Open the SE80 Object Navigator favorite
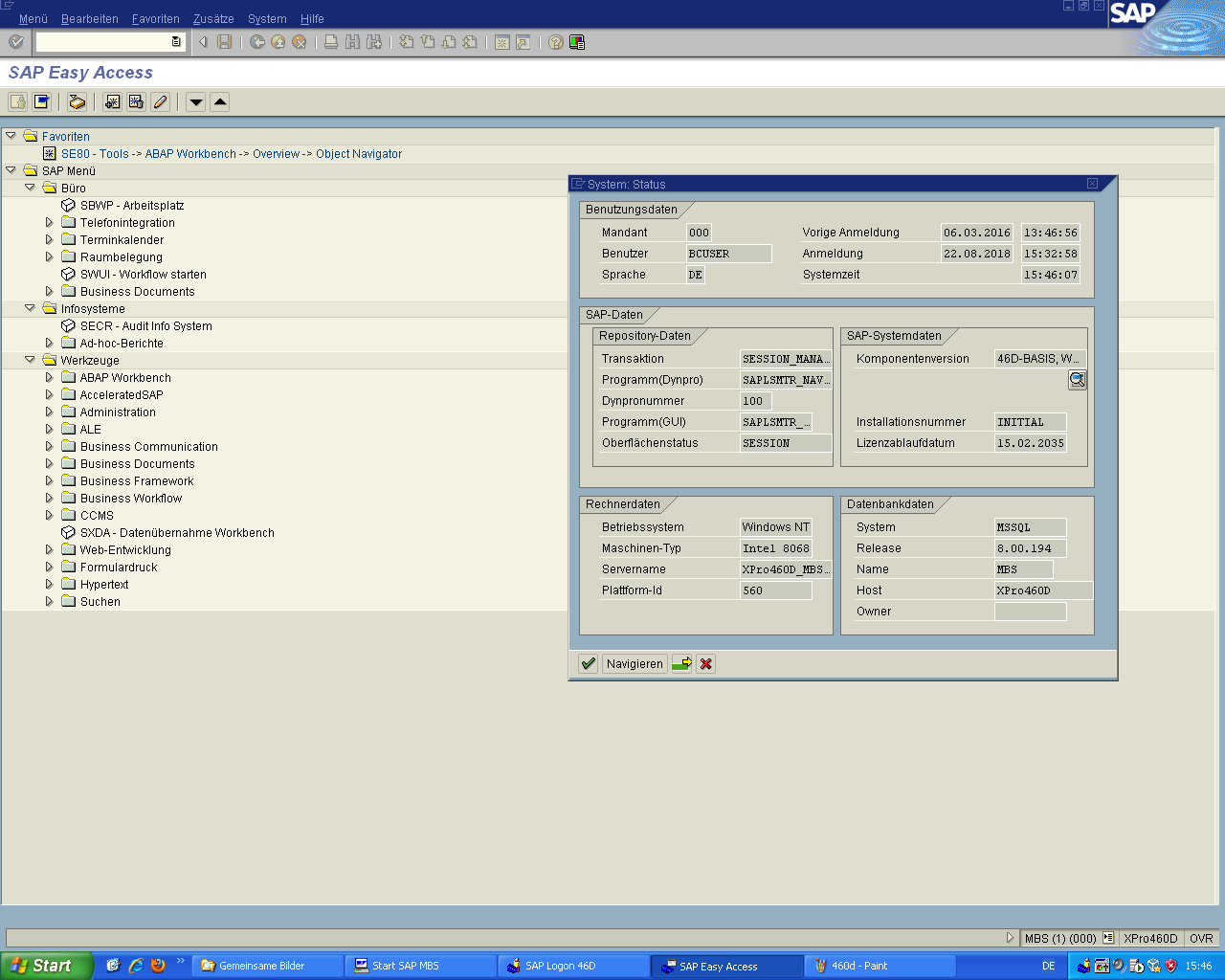The image size is (1225, 980). pyautogui.click(x=232, y=154)
